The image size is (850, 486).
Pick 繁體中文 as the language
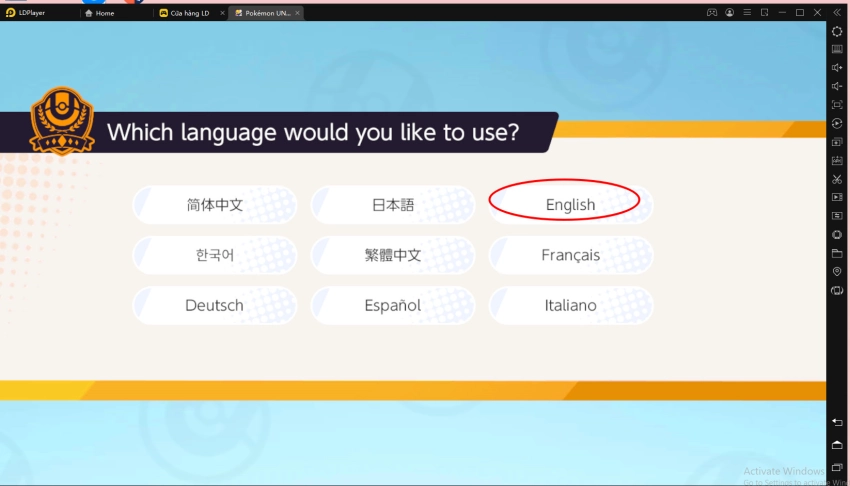[393, 255]
